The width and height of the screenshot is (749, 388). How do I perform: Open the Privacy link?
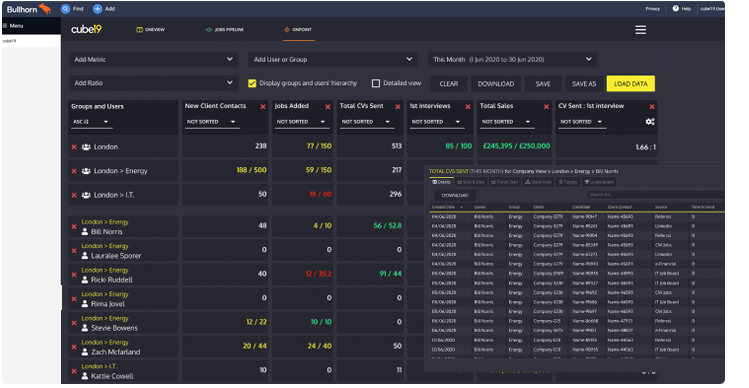(x=653, y=9)
